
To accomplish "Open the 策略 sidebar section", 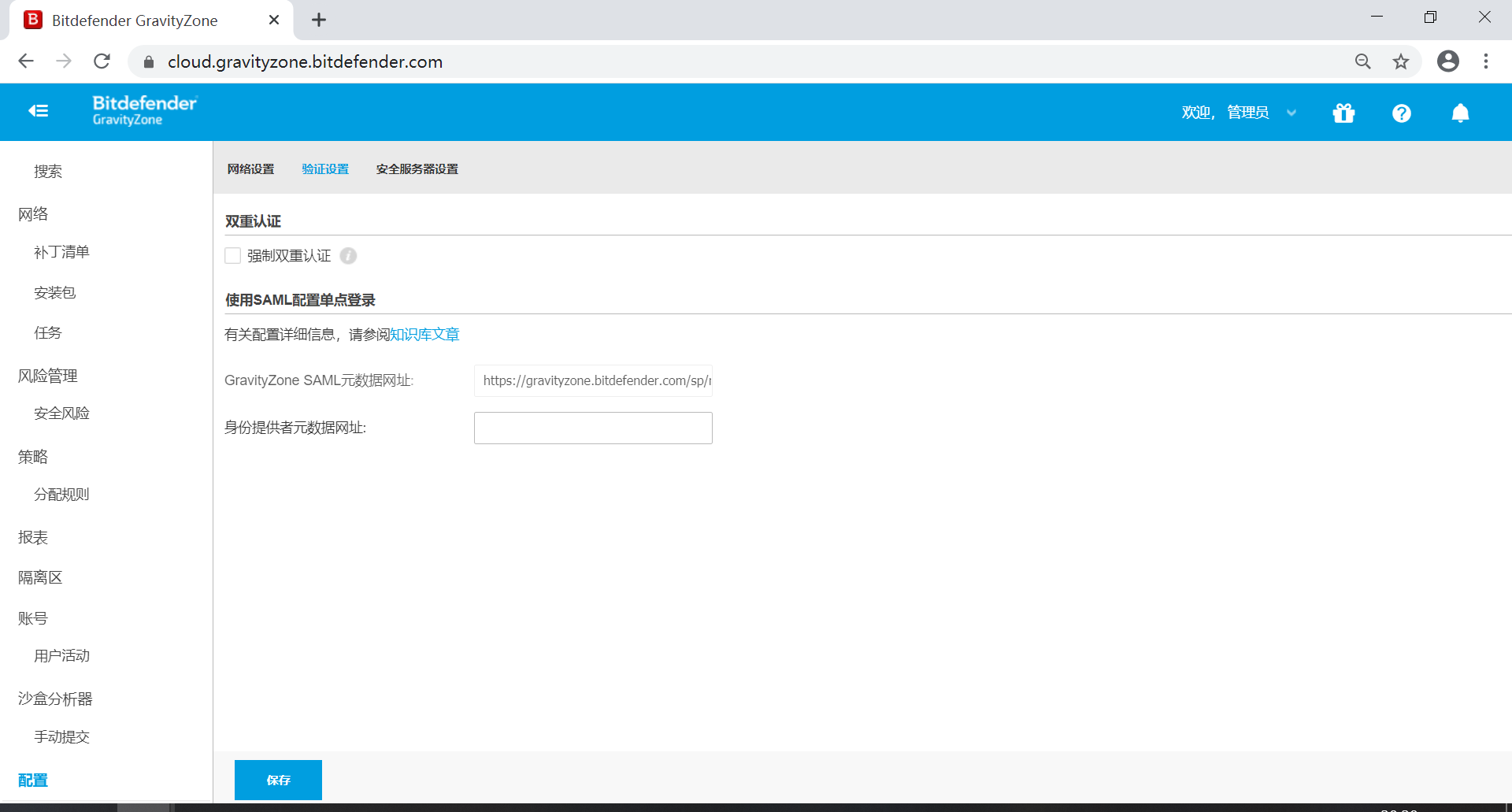I will (33, 457).
